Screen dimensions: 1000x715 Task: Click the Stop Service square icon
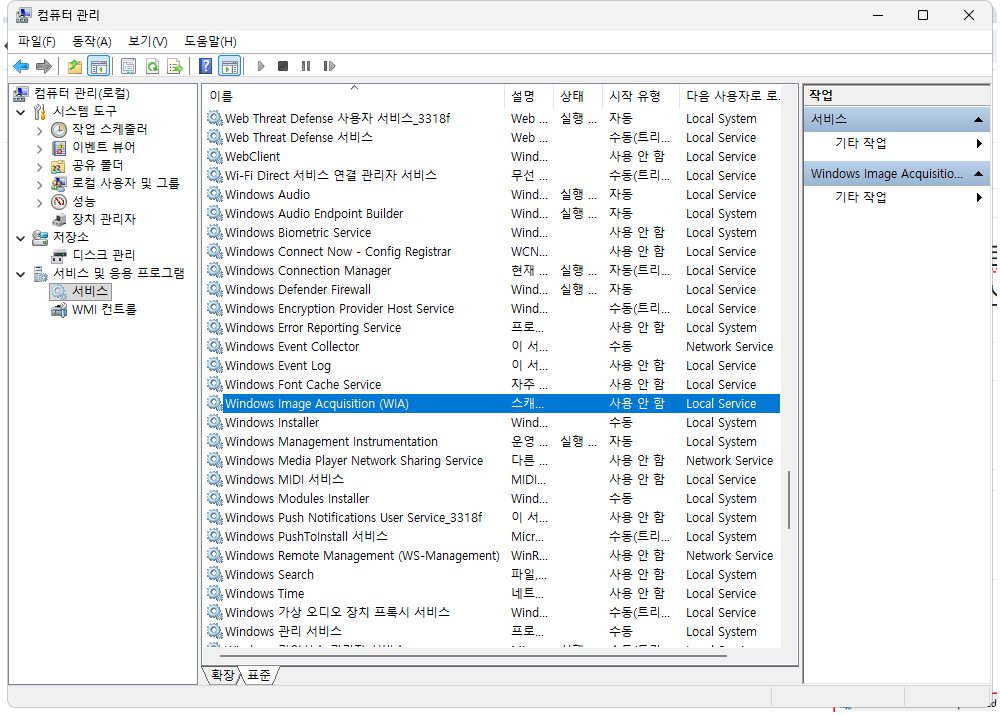(x=283, y=66)
